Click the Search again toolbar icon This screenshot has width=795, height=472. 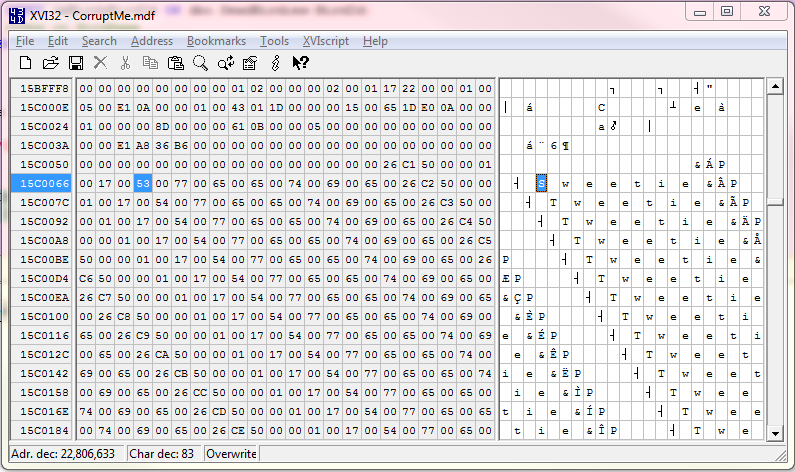[225, 63]
